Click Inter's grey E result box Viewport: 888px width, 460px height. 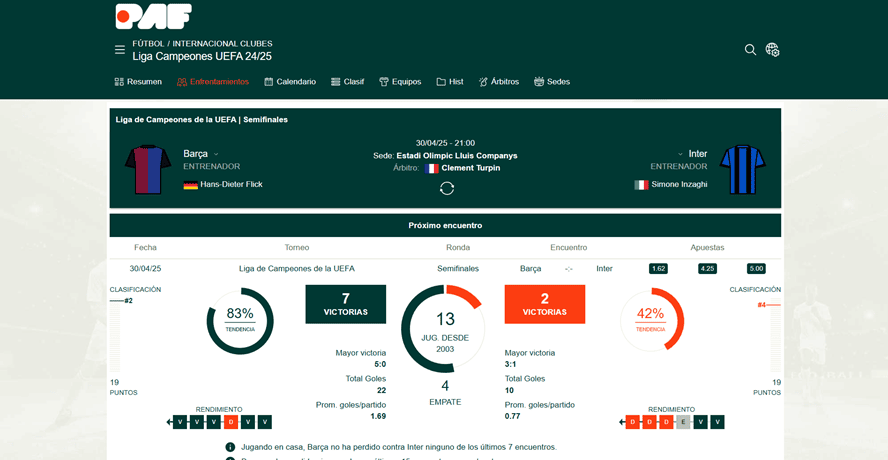coord(684,422)
